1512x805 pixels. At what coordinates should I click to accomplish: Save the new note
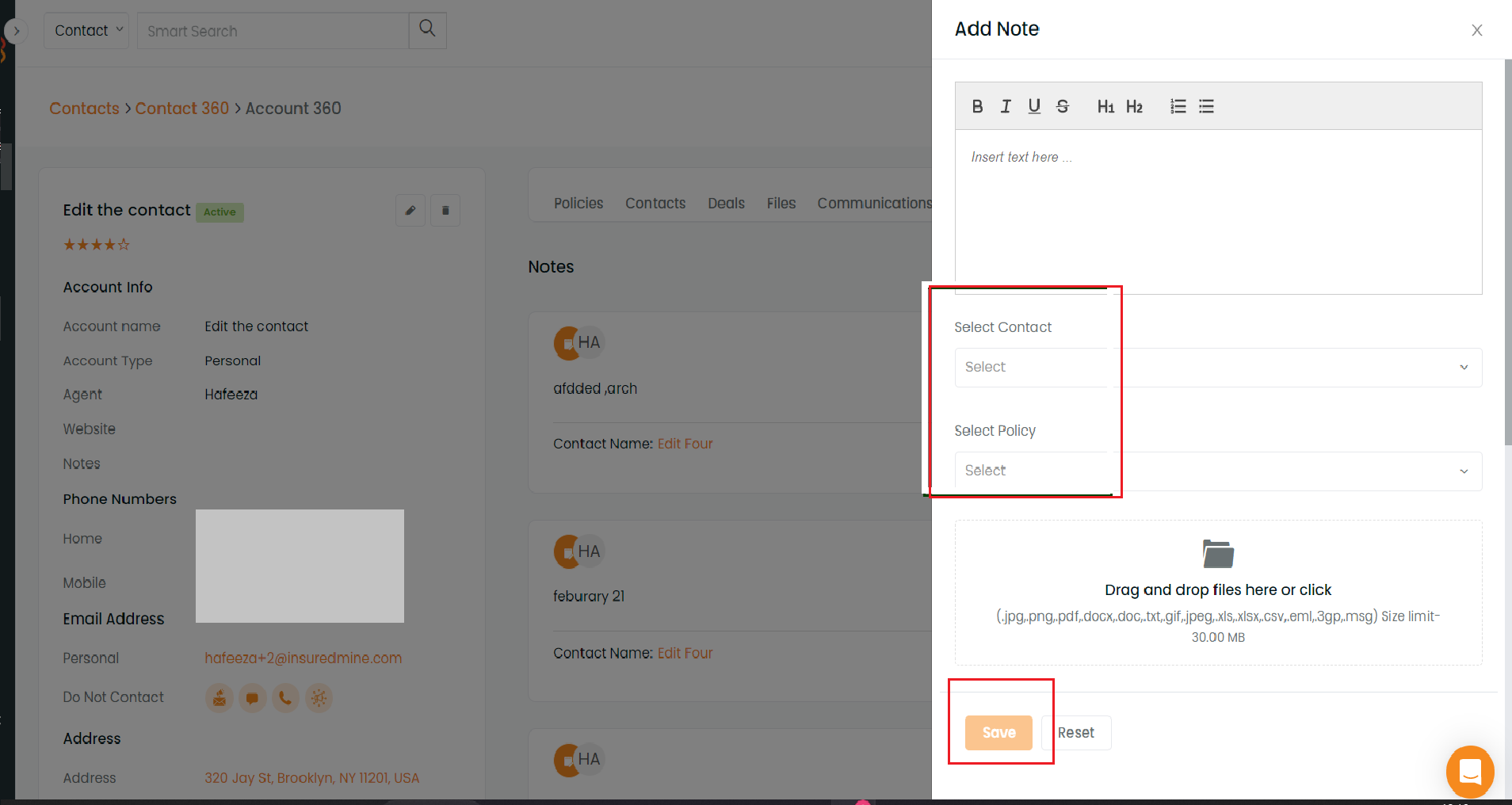pyautogui.click(x=998, y=733)
